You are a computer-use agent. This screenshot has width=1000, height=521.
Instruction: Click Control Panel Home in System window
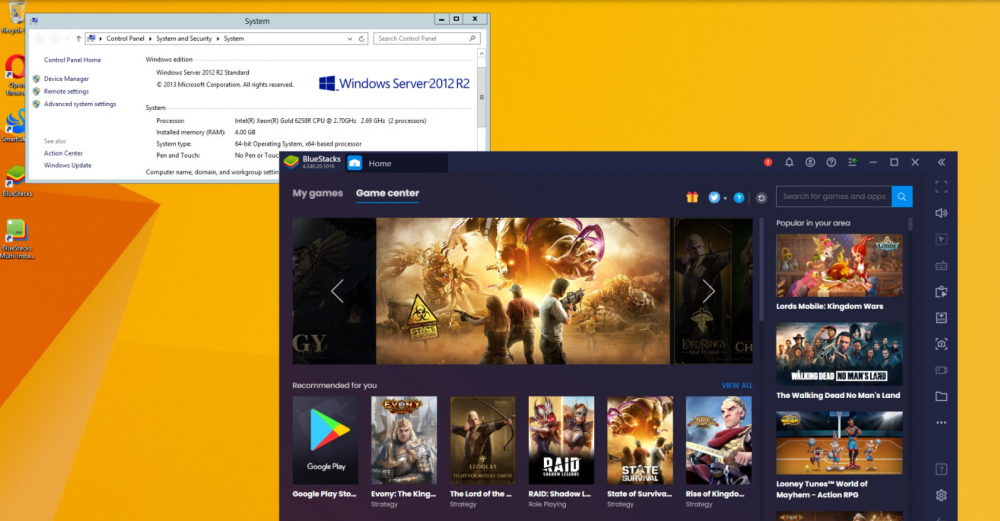(72, 60)
